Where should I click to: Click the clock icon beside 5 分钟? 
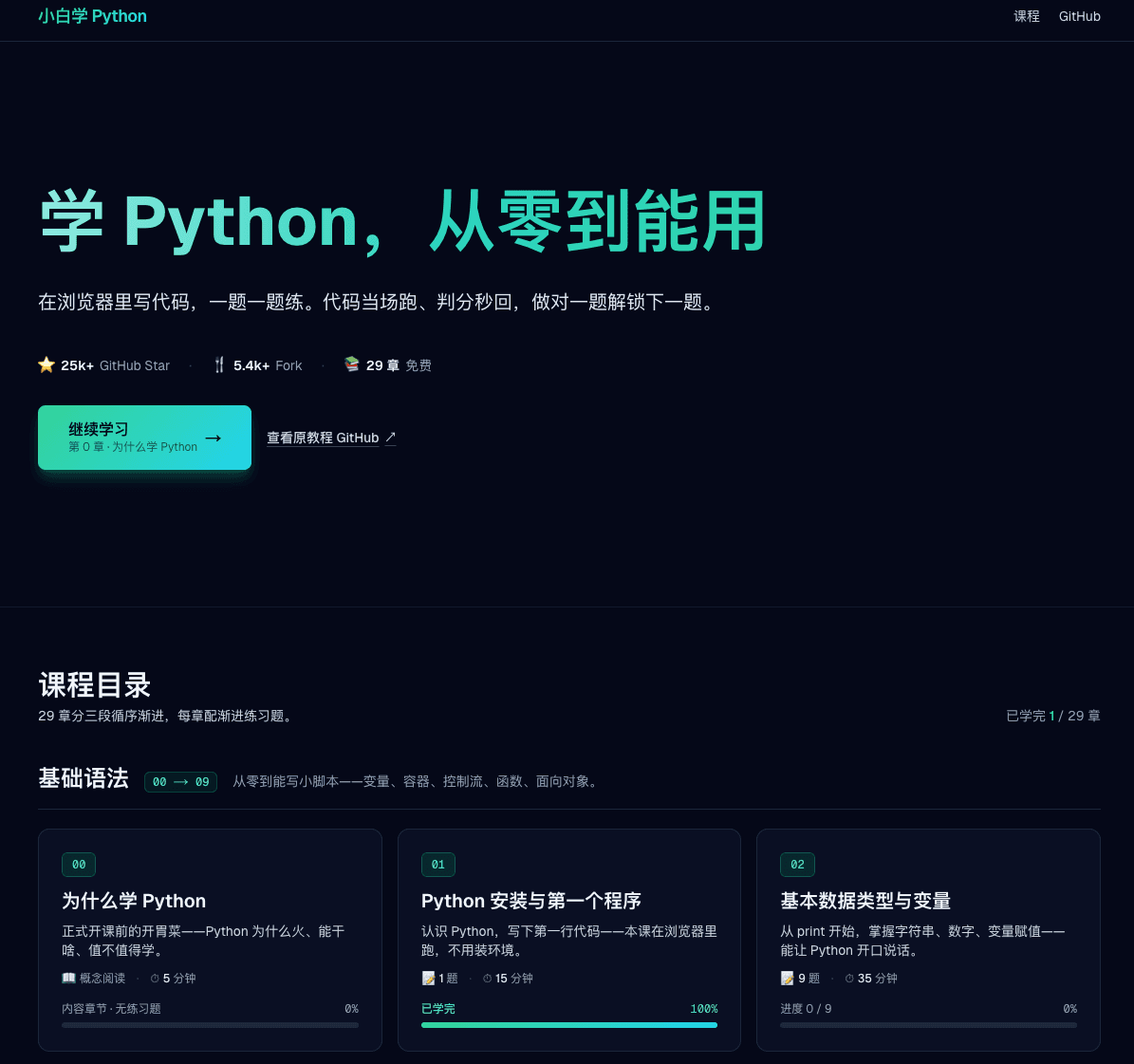point(155,978)
